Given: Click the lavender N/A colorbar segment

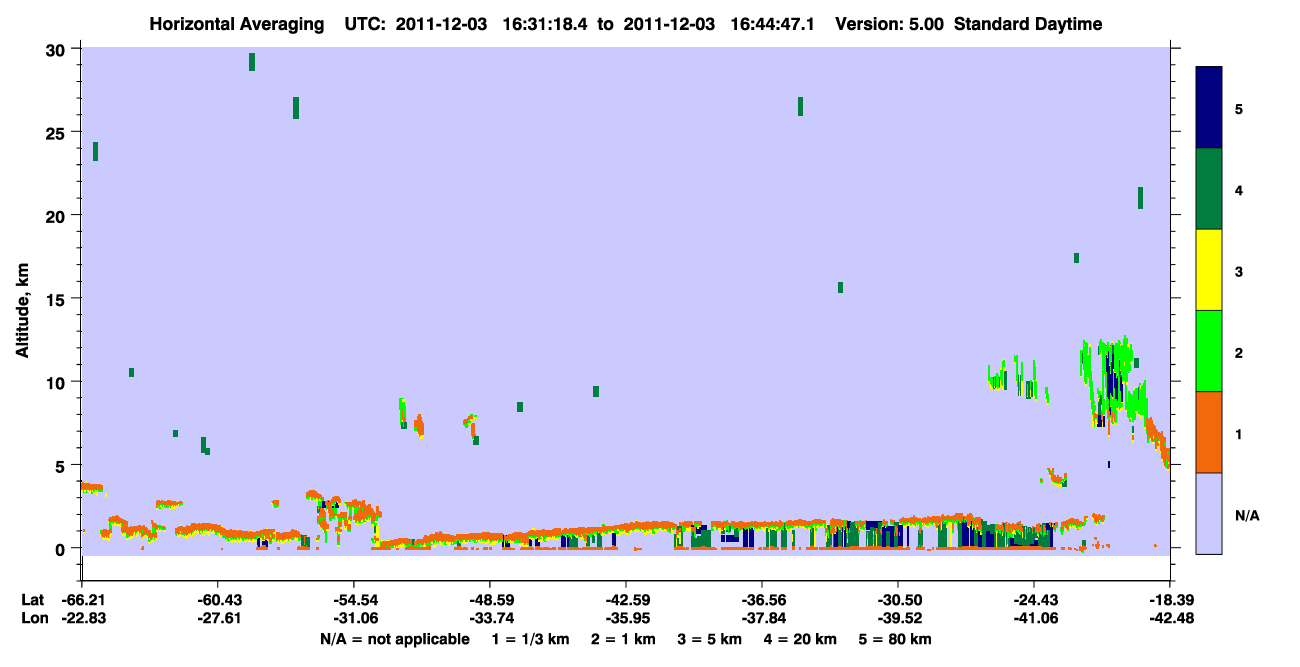Looking at the screenshot, I should (x=1209, y=513).
